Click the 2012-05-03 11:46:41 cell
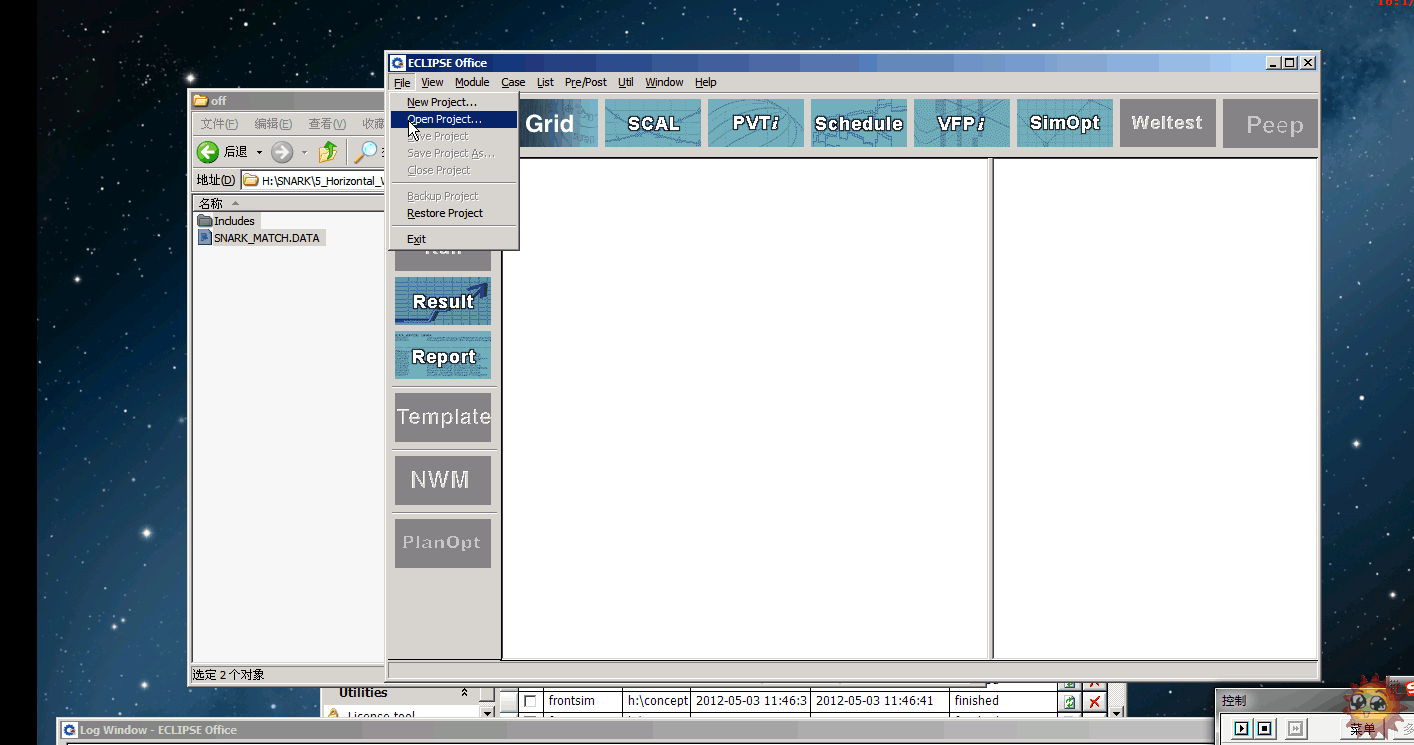This screenshot has width=1414, height=745. [x=880, y=701]
